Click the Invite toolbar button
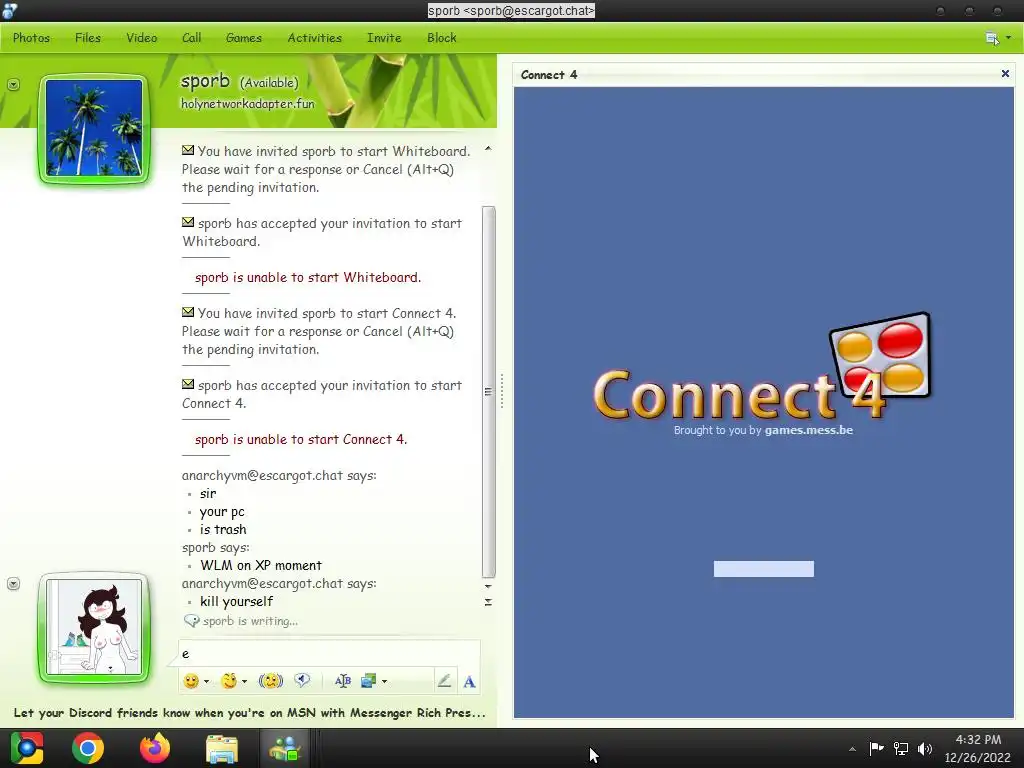 pos(384,38)
